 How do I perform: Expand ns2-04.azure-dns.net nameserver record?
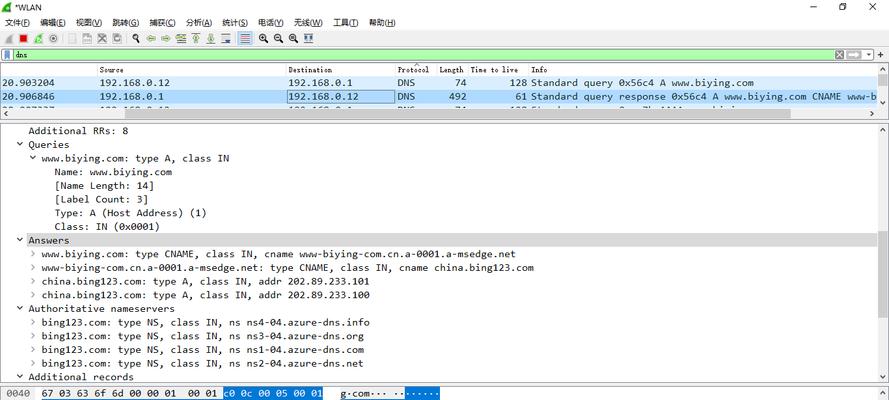click(33, 363)
